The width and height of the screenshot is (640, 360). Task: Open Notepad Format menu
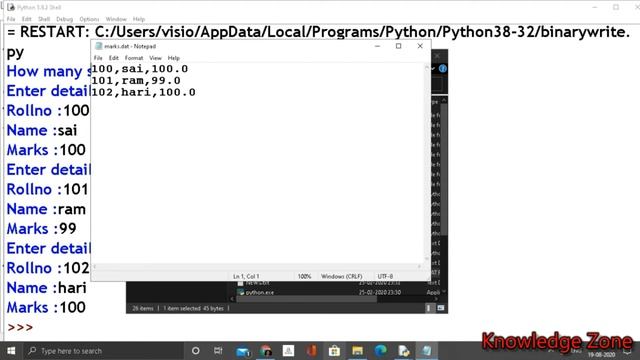[134, 58]
